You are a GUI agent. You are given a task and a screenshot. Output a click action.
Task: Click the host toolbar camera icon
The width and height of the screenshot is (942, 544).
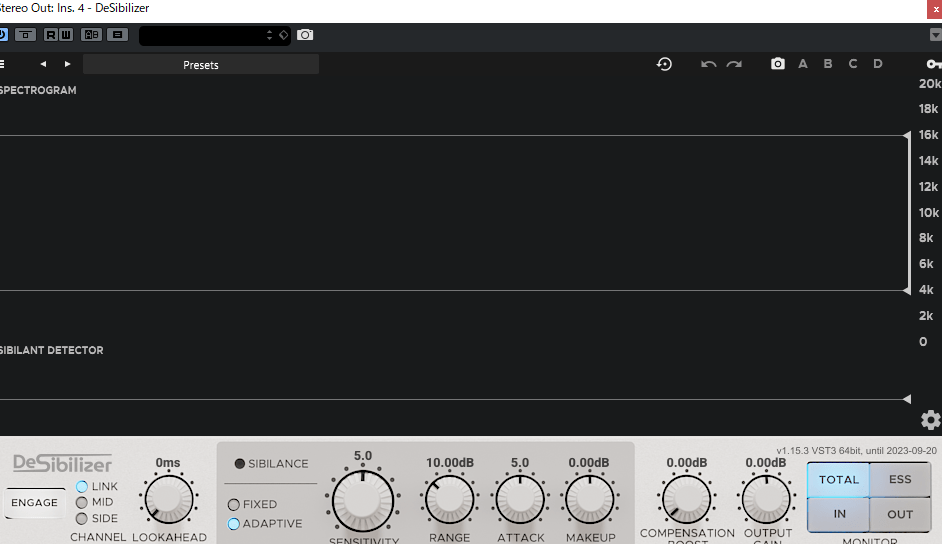click(x=305, y=35)
